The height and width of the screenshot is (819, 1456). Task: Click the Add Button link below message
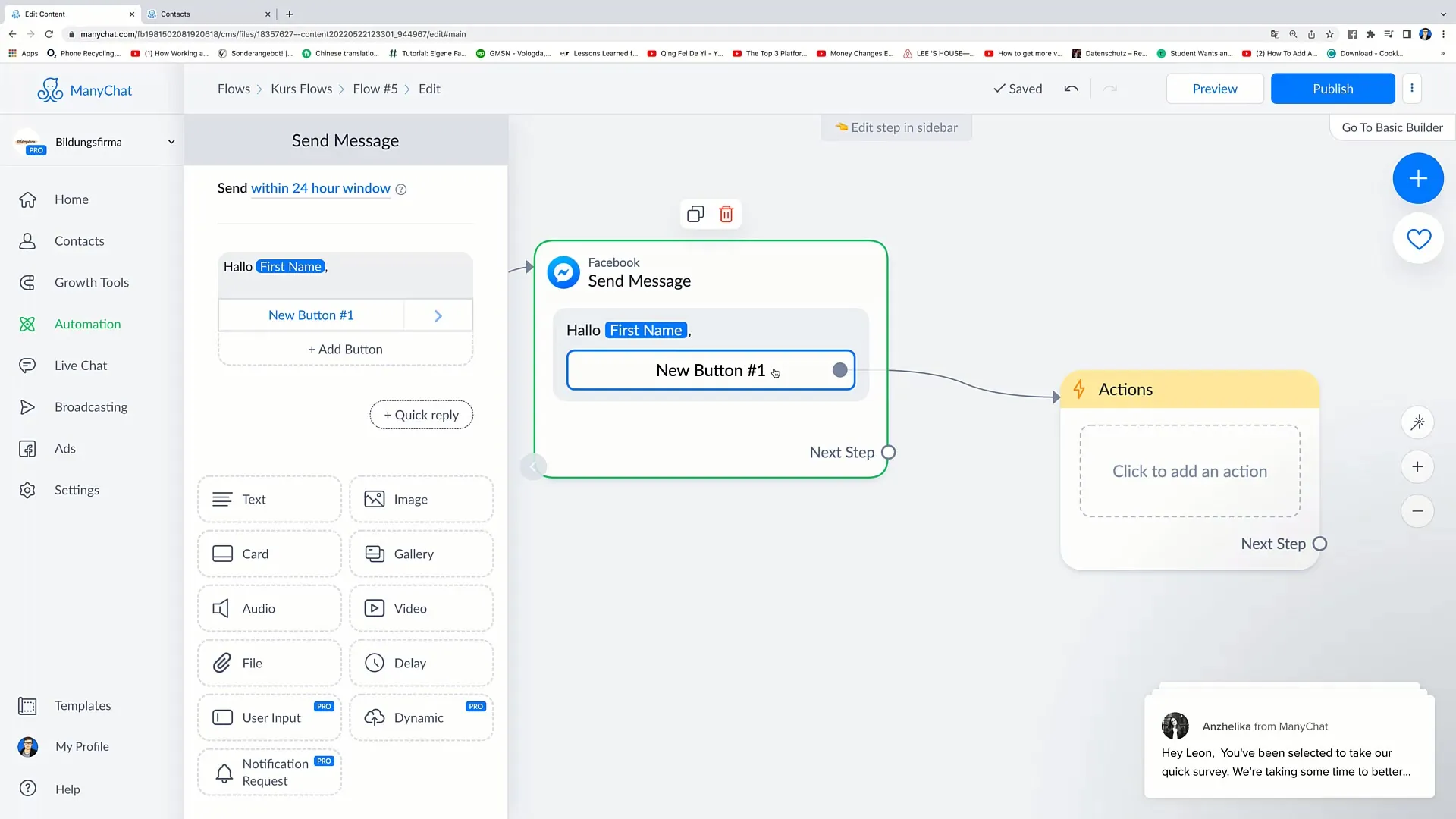click(x=345, y=349)
